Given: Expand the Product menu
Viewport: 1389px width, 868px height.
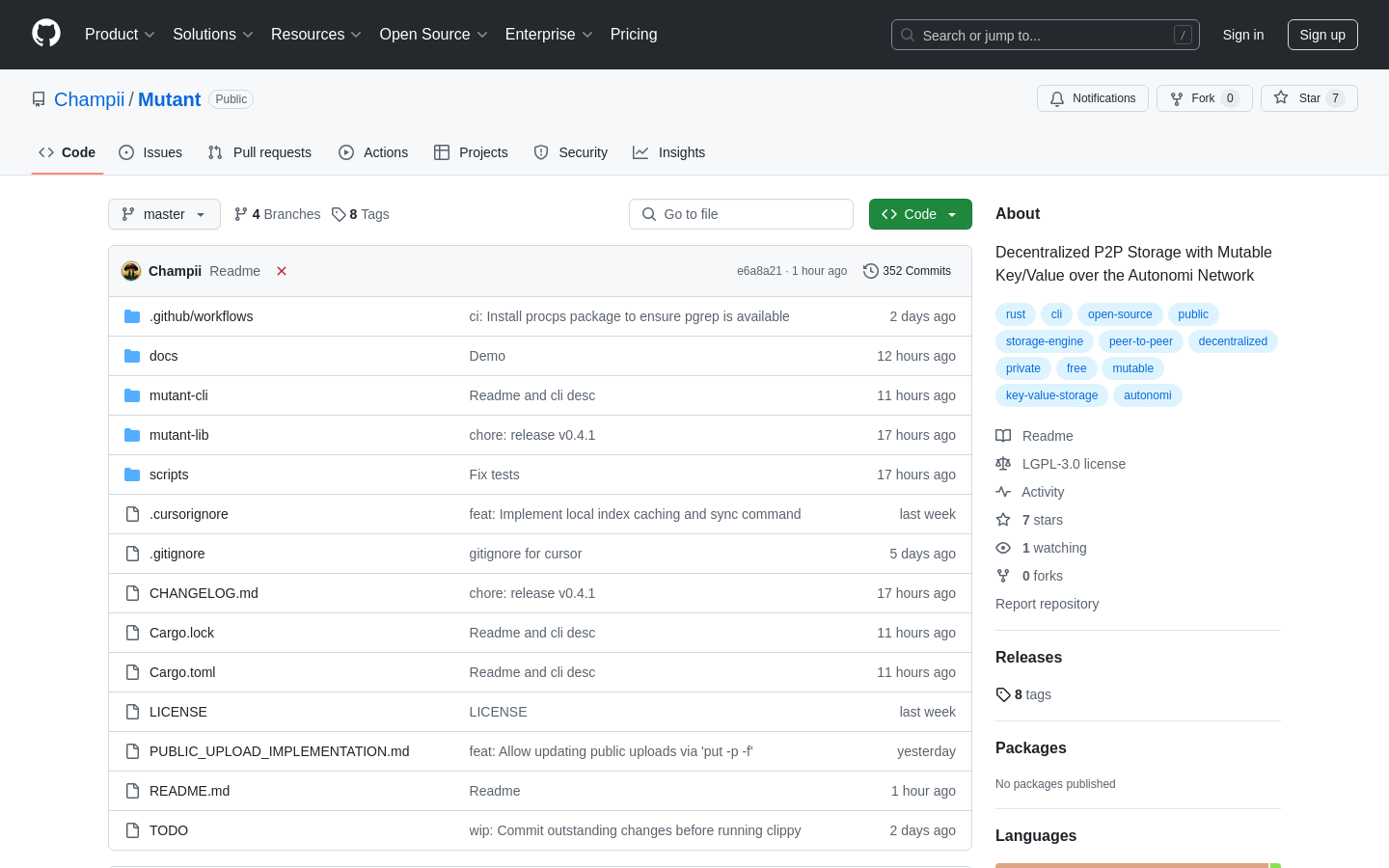Looking at the screenshot, I should click(120, 34).
